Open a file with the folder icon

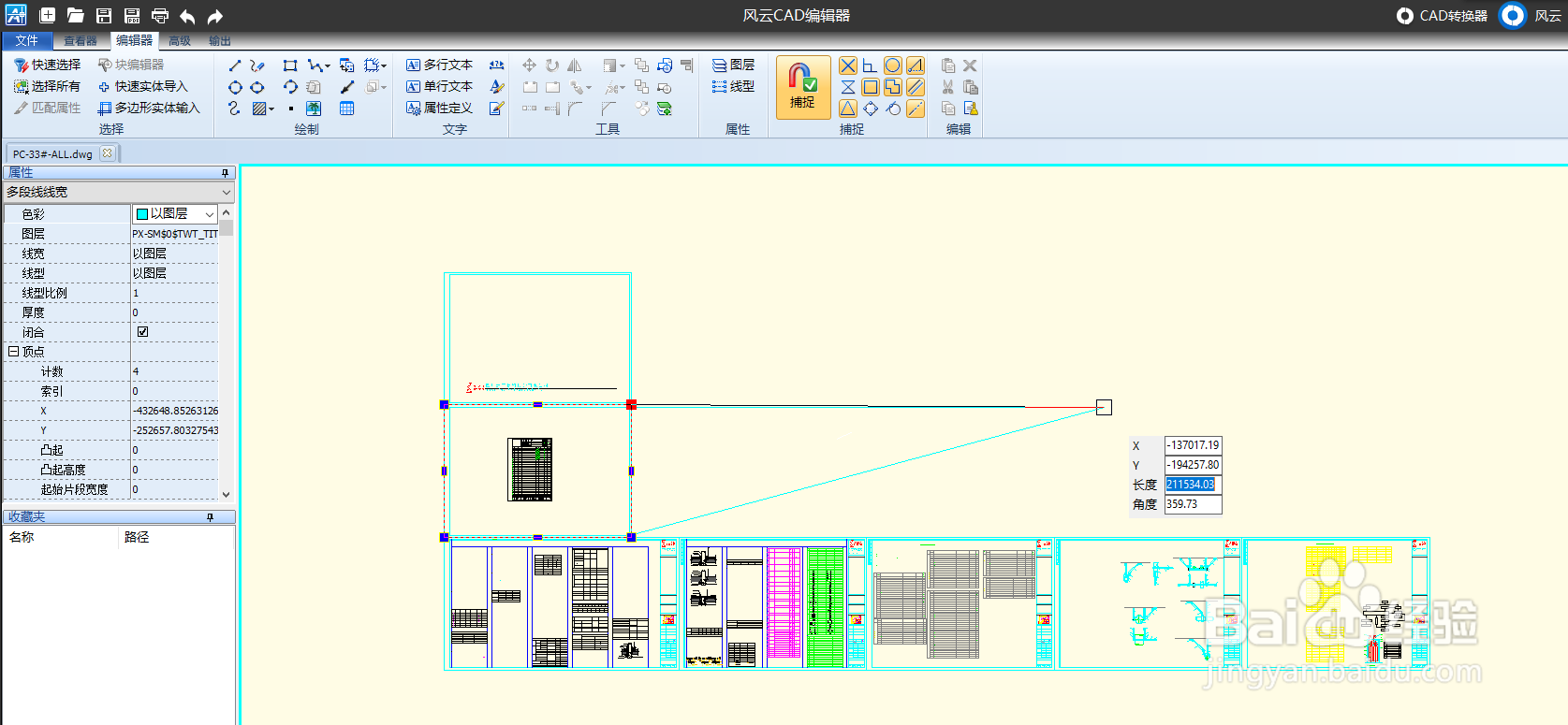pos(76,15)
